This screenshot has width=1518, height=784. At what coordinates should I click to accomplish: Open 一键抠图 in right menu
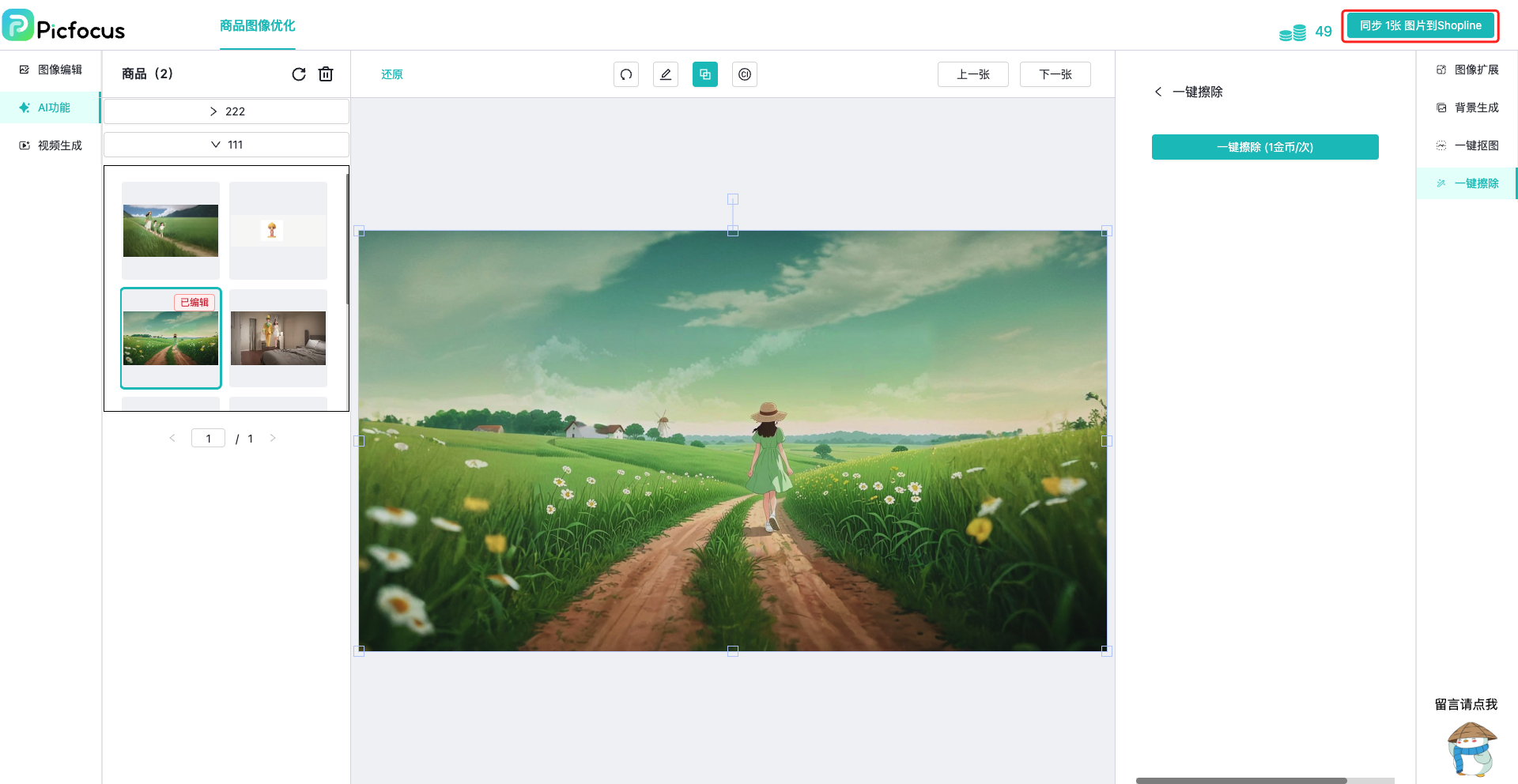point(1467,145)
